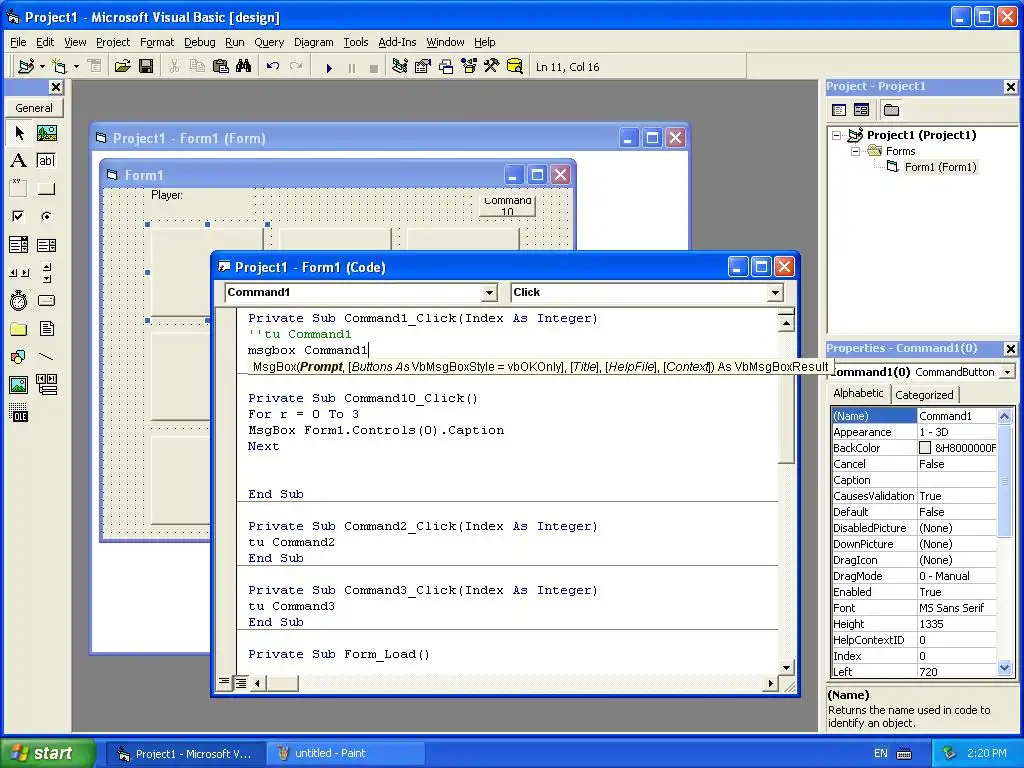Switch to the Categorized properties tab

(x=924, y=394)
